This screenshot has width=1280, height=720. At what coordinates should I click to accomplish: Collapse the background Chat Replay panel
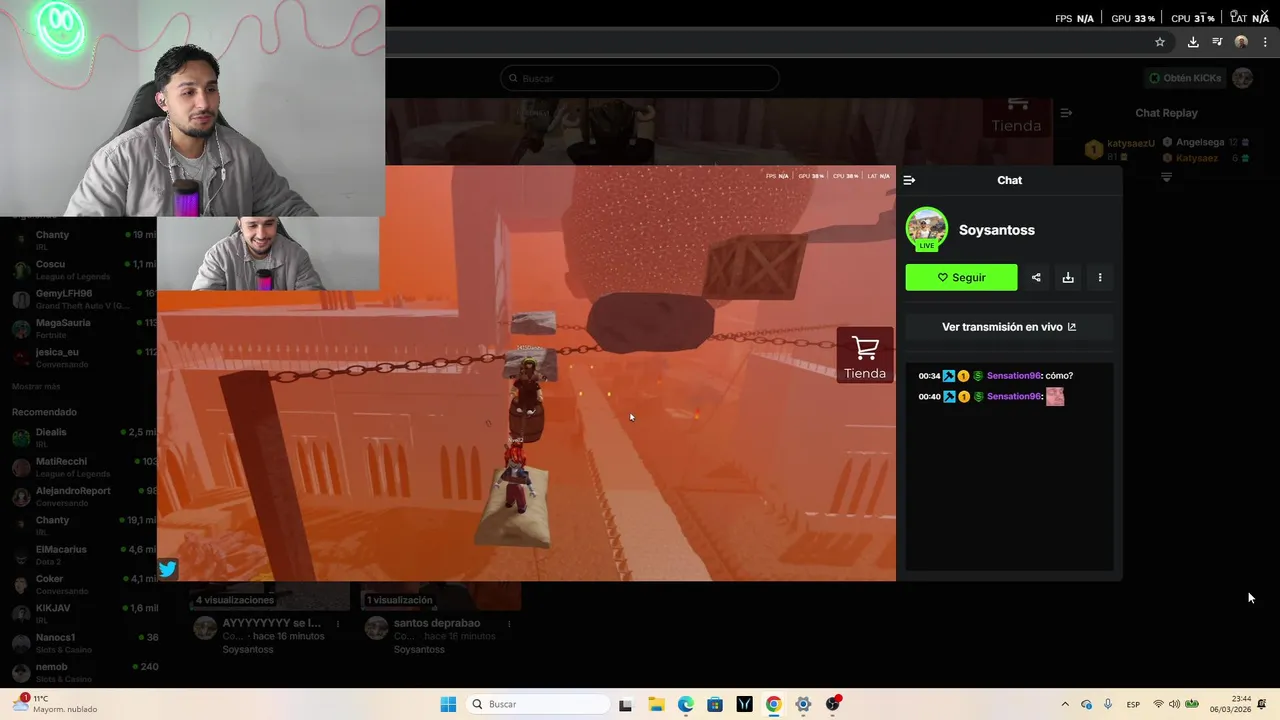[1066, 113]
